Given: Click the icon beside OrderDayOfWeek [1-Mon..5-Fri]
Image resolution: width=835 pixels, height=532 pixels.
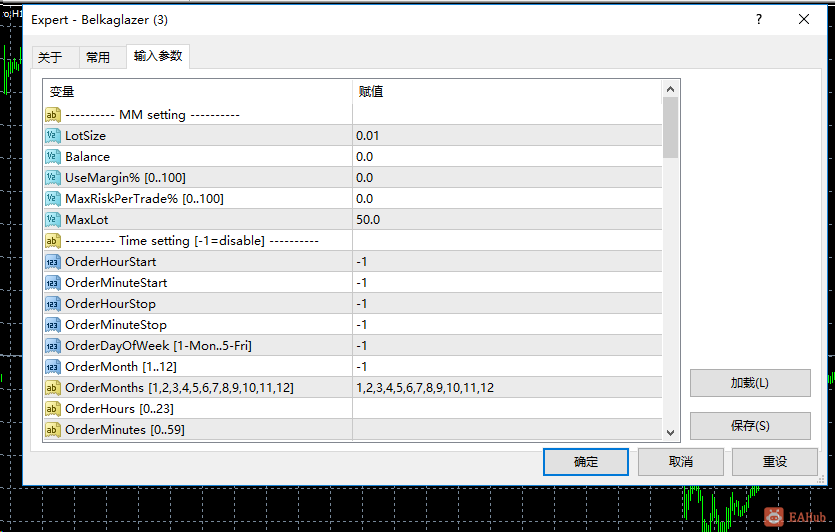Looking at the screenshot, I should (x=52, y=346).
